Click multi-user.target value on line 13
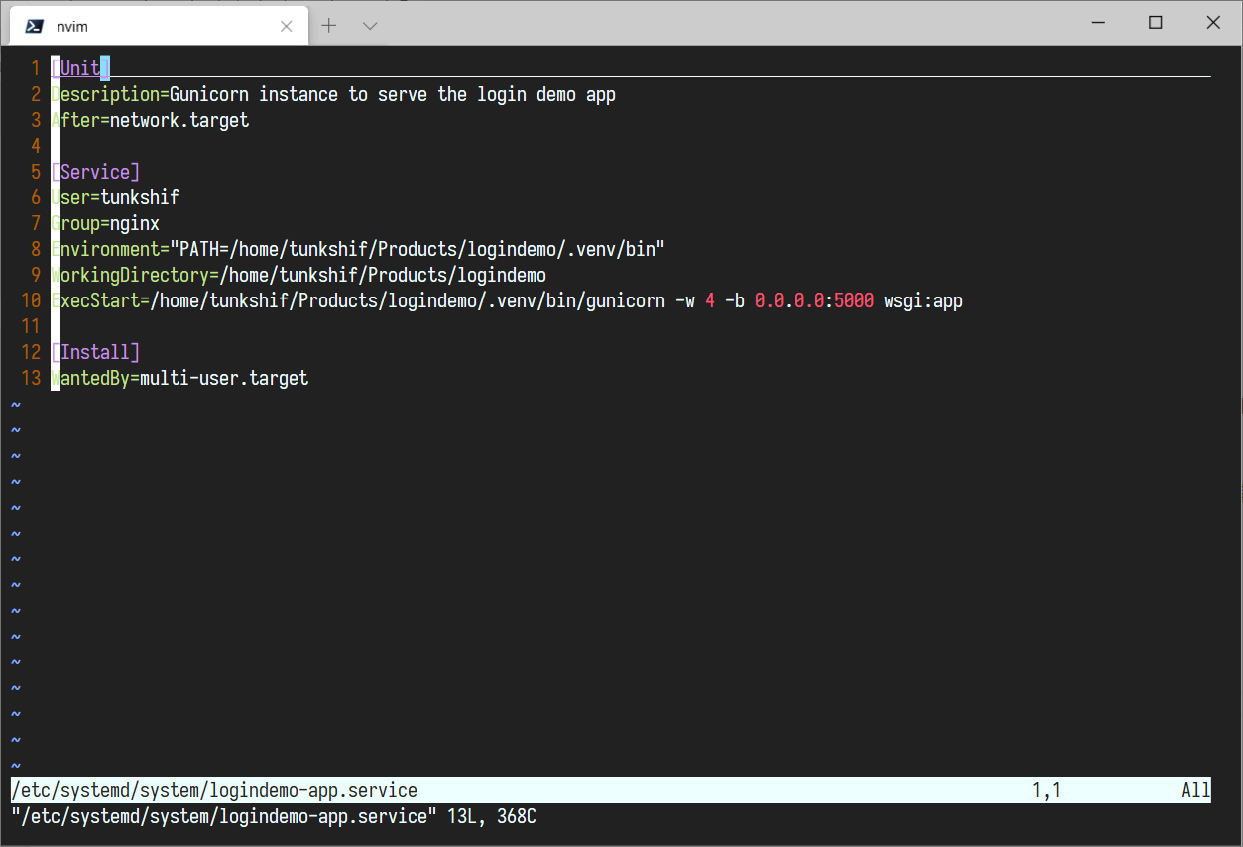The height and width of the screenshot is (847, 1243). (x=224, y=379)
